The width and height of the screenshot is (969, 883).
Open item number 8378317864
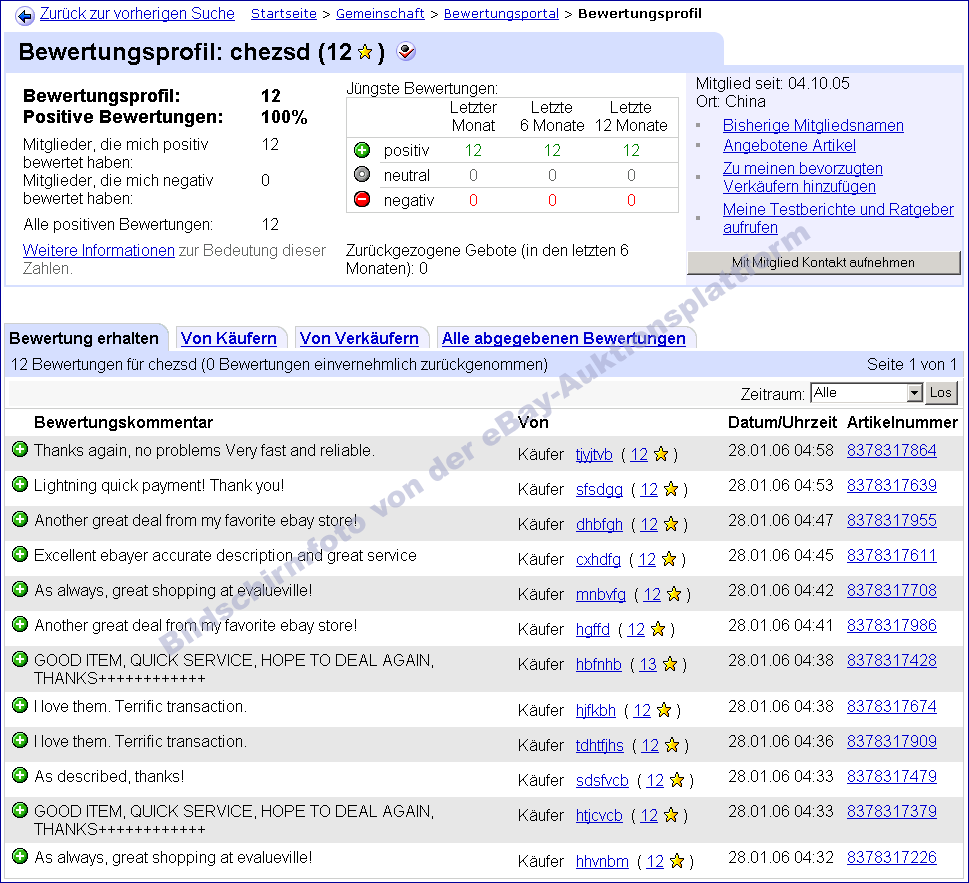[892, 450]
